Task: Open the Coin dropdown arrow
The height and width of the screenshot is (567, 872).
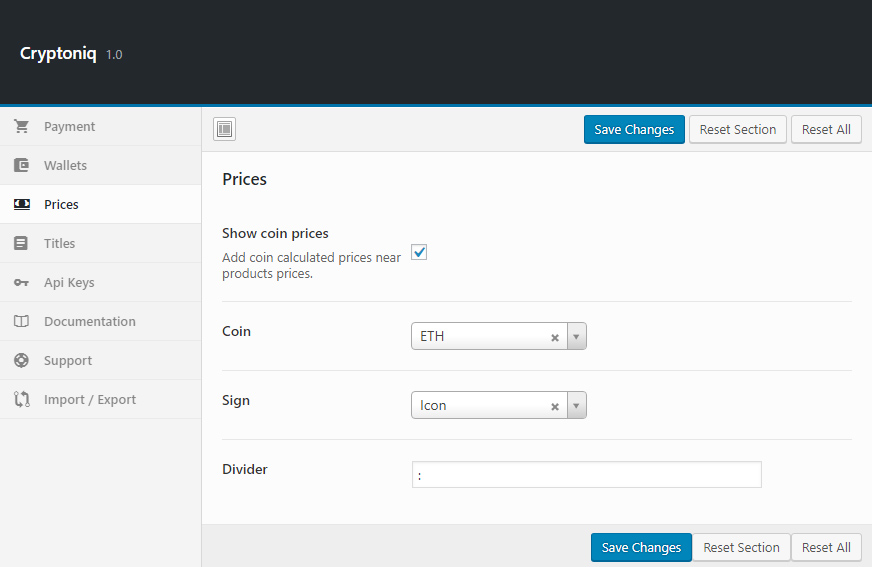Action: coord(576,337)
